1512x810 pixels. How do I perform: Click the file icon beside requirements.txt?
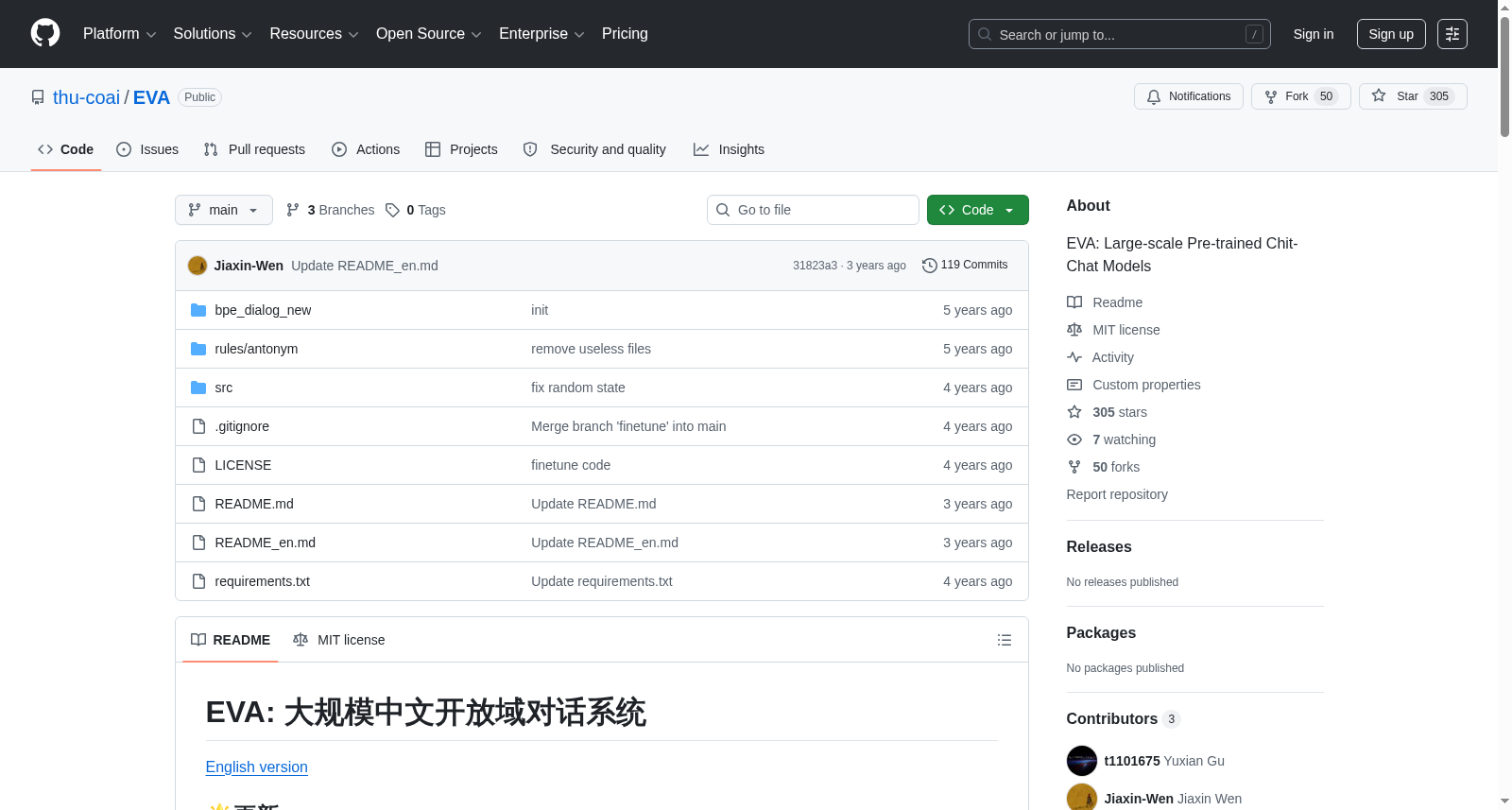198,581
